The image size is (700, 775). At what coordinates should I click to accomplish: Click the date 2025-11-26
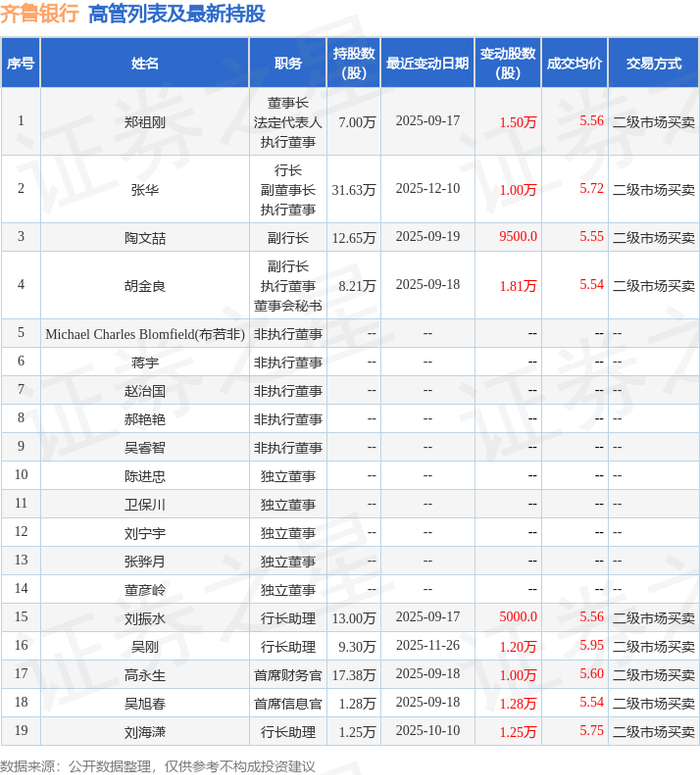click(428, 645)
